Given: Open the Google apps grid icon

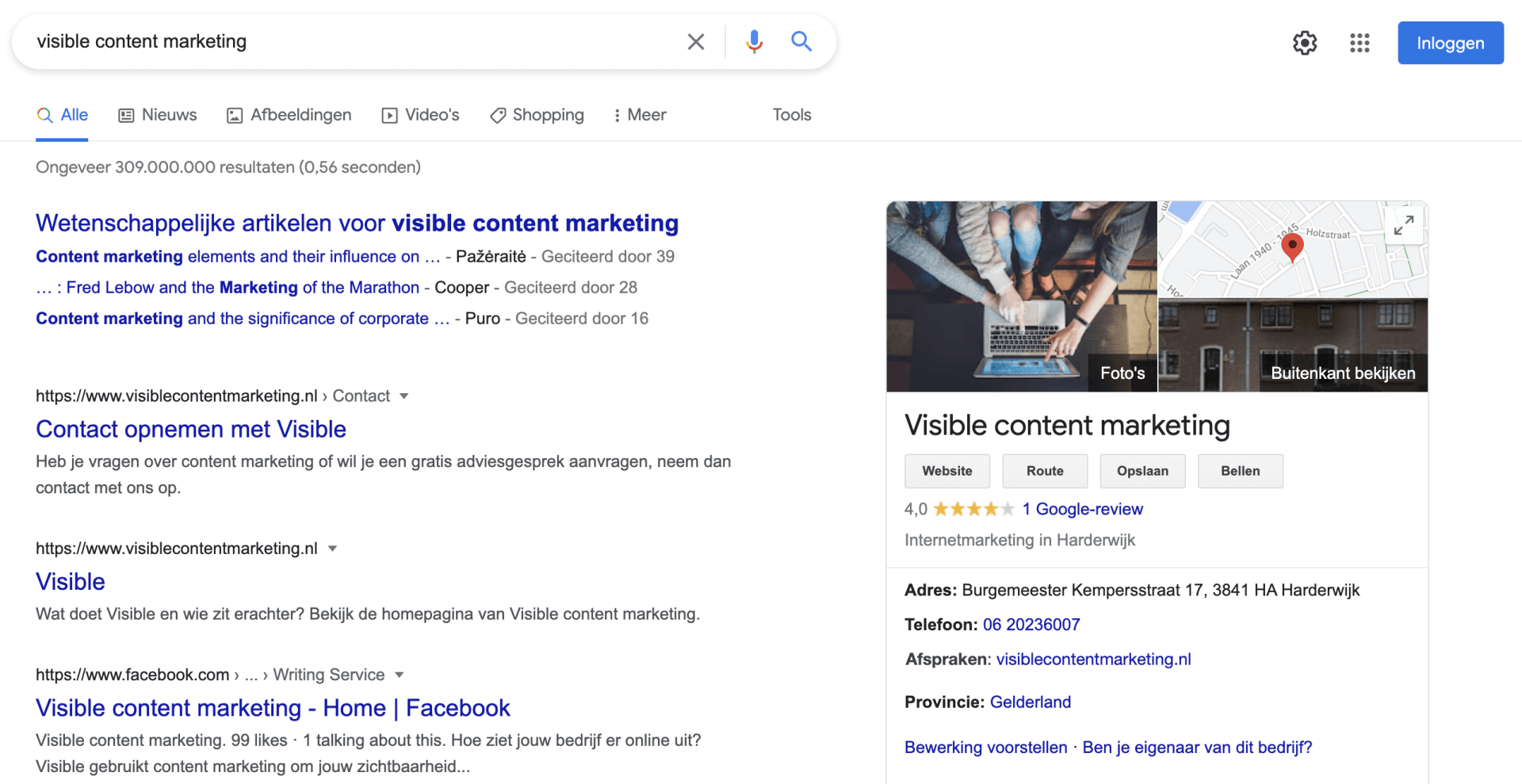Looking at the screenshot, I should [x=1359, y=43].
